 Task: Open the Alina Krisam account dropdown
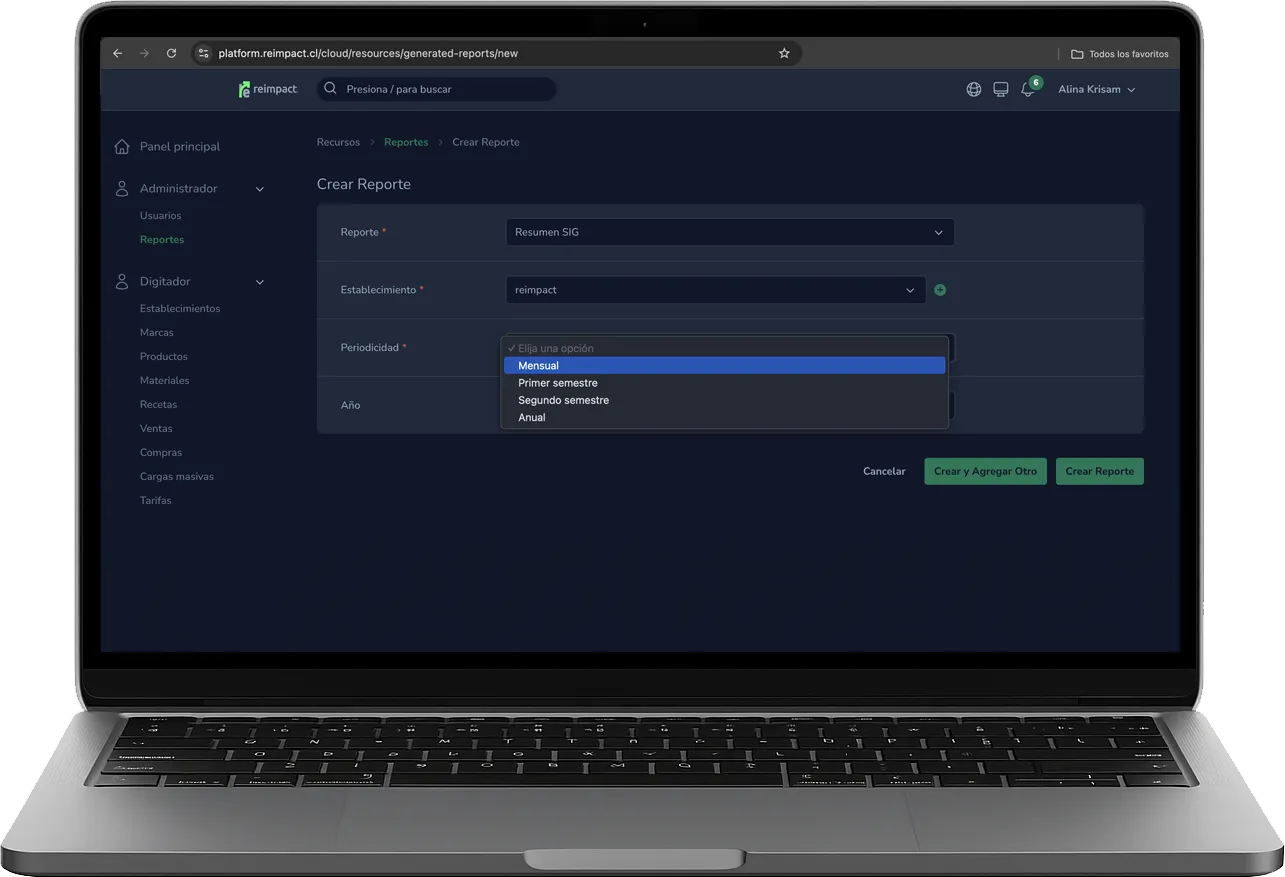coord(1096,89)
